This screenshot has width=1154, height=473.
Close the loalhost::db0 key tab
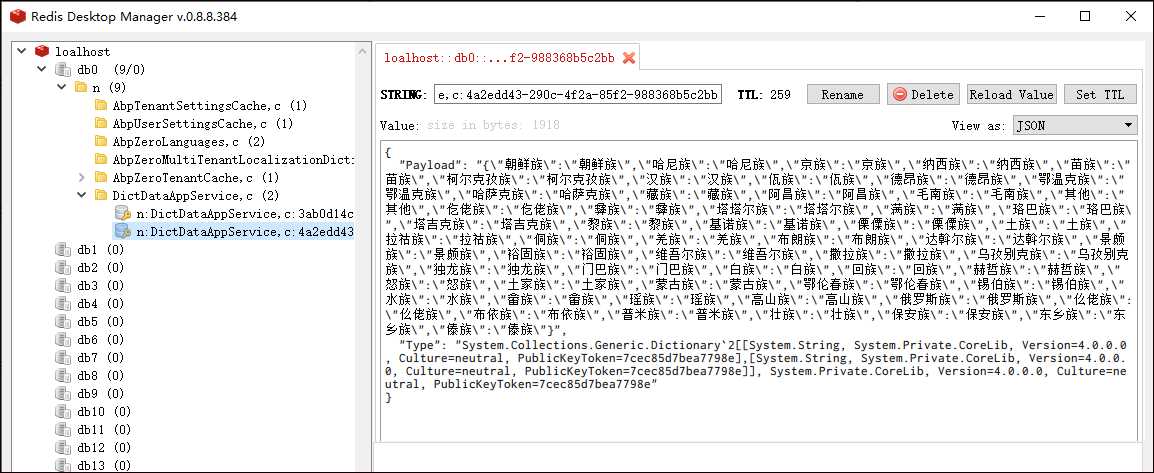tap(629, 58)
